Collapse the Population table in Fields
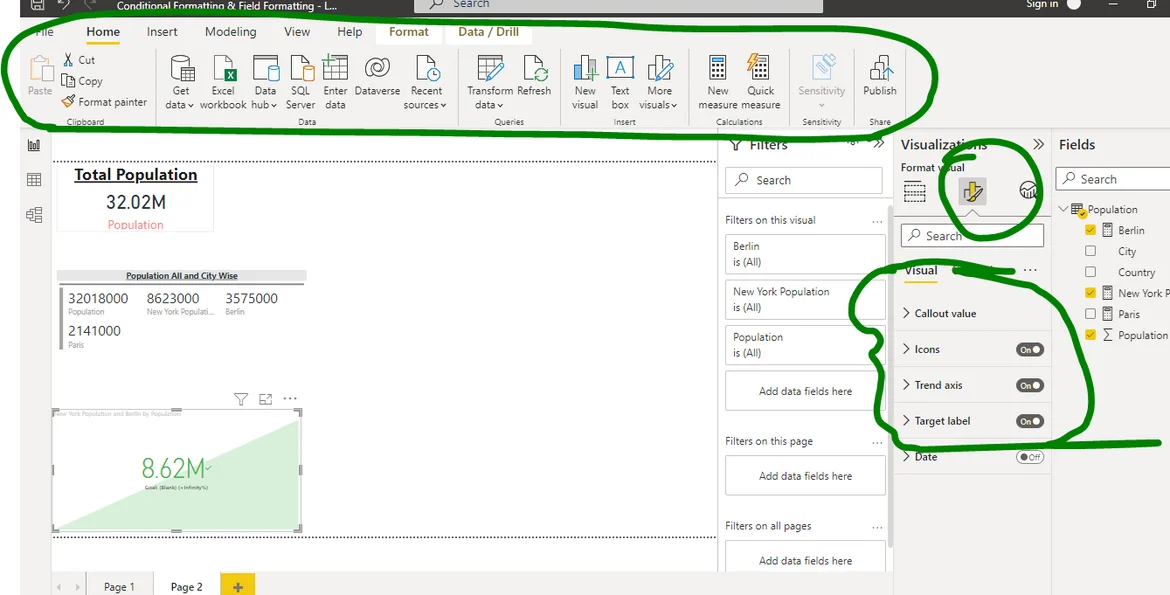 click(1063, 209)
